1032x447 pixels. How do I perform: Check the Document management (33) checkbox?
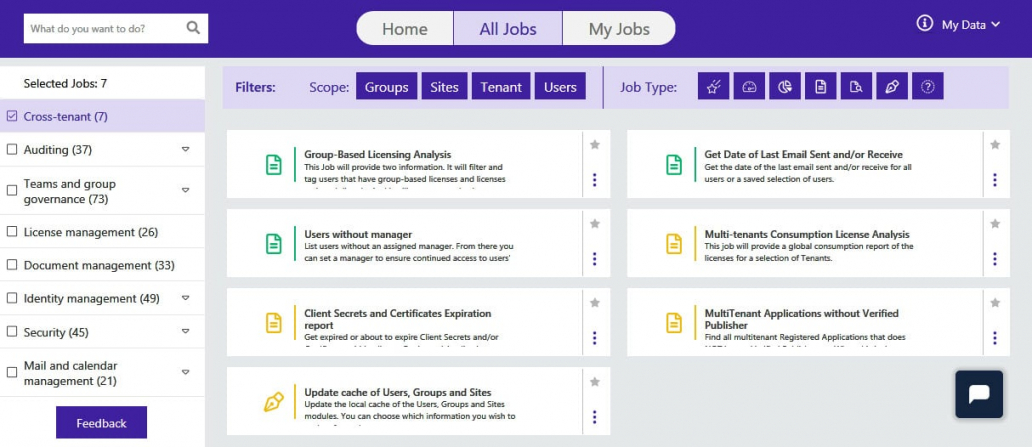coord(12,265)
